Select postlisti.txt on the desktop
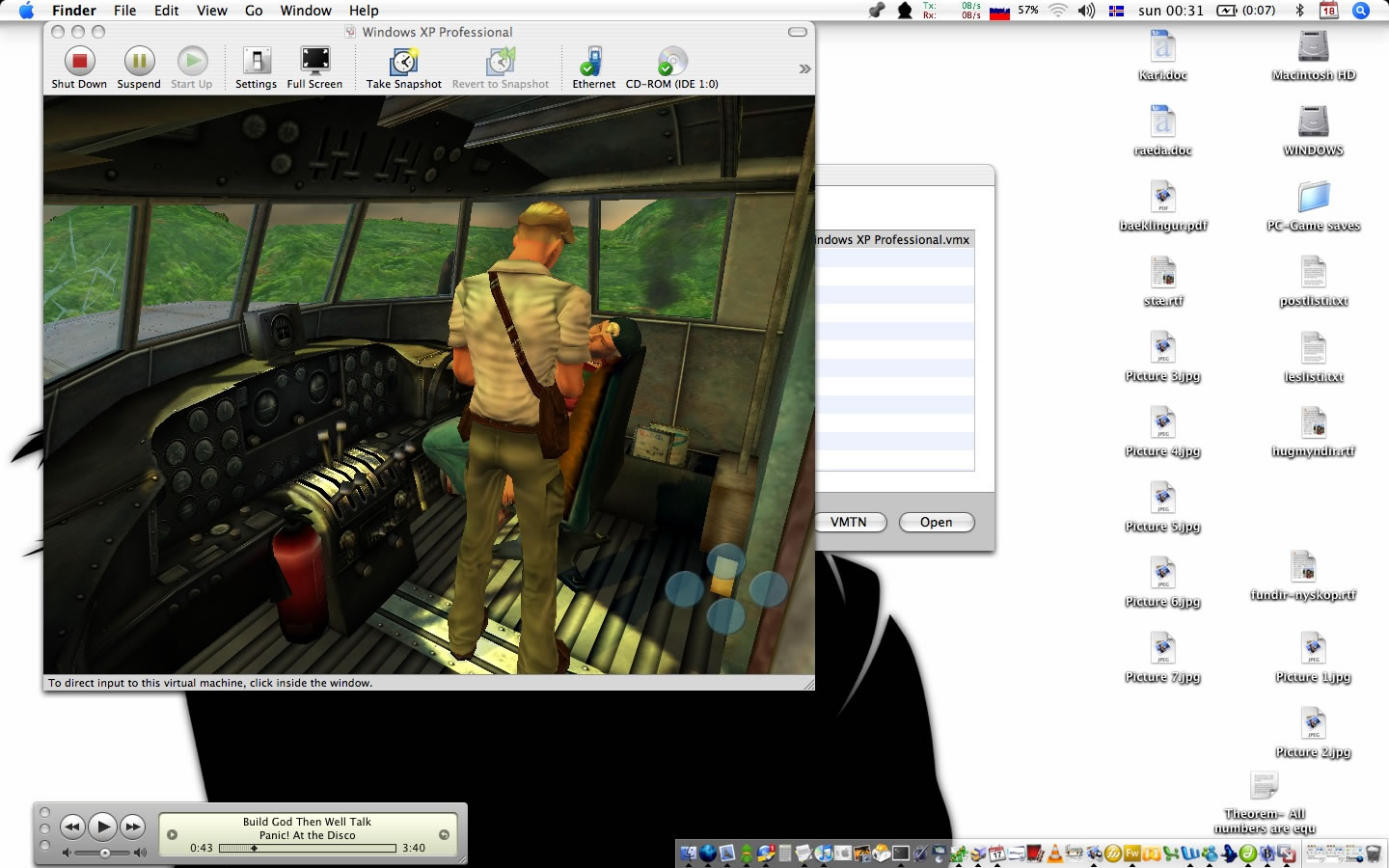Image resolution: width=1389 pixels, height=868 pixels. 1313,281
